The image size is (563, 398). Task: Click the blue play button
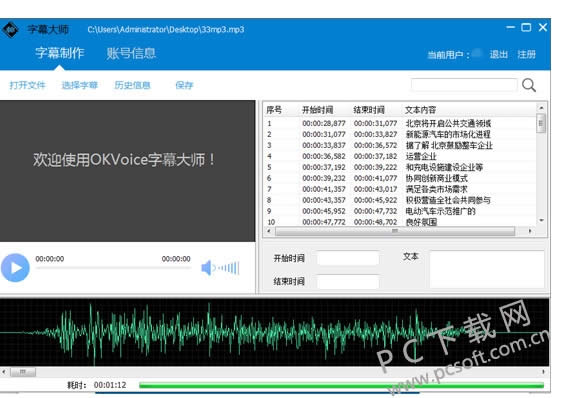point(15,268)
